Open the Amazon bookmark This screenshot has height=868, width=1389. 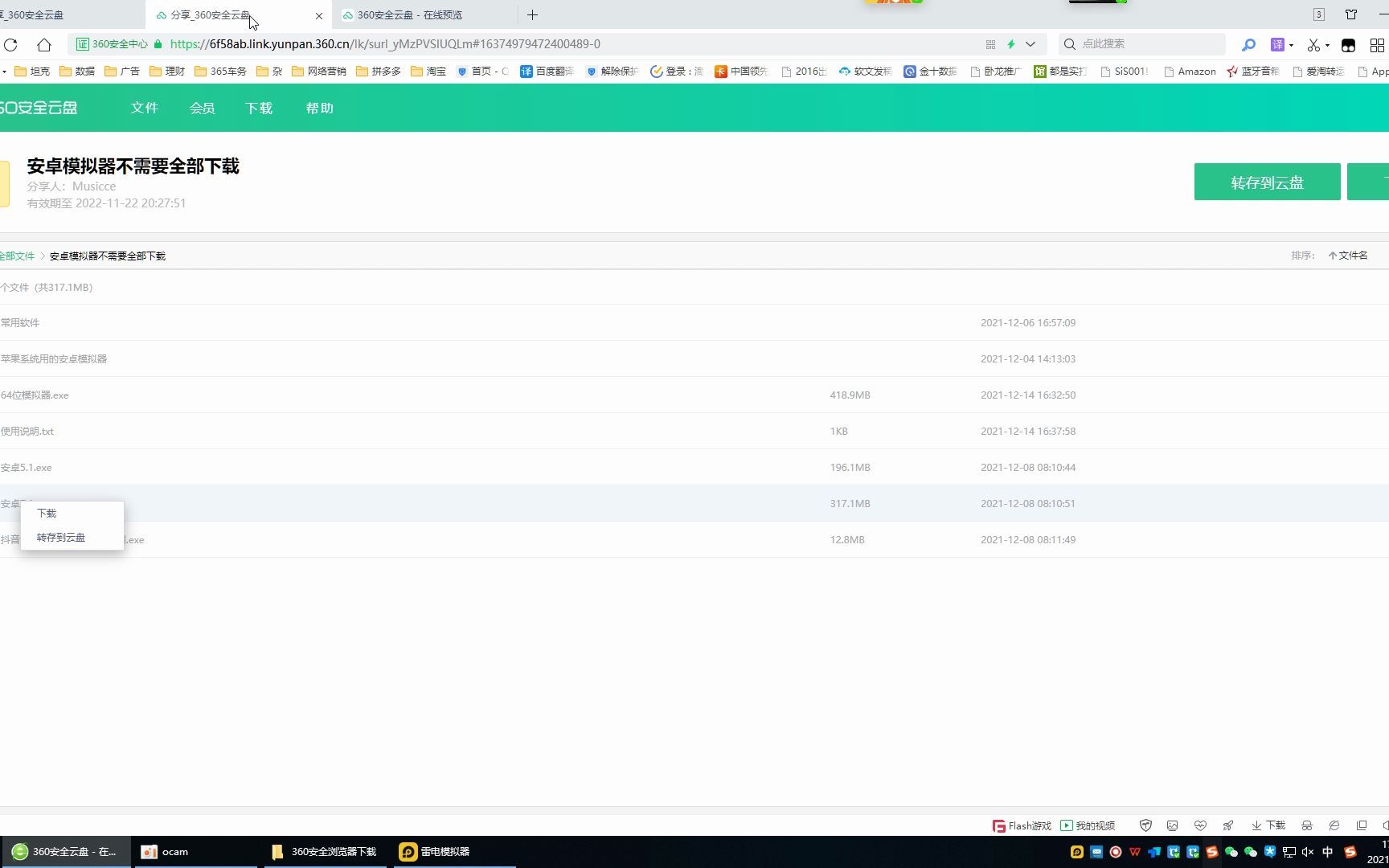1190,72
